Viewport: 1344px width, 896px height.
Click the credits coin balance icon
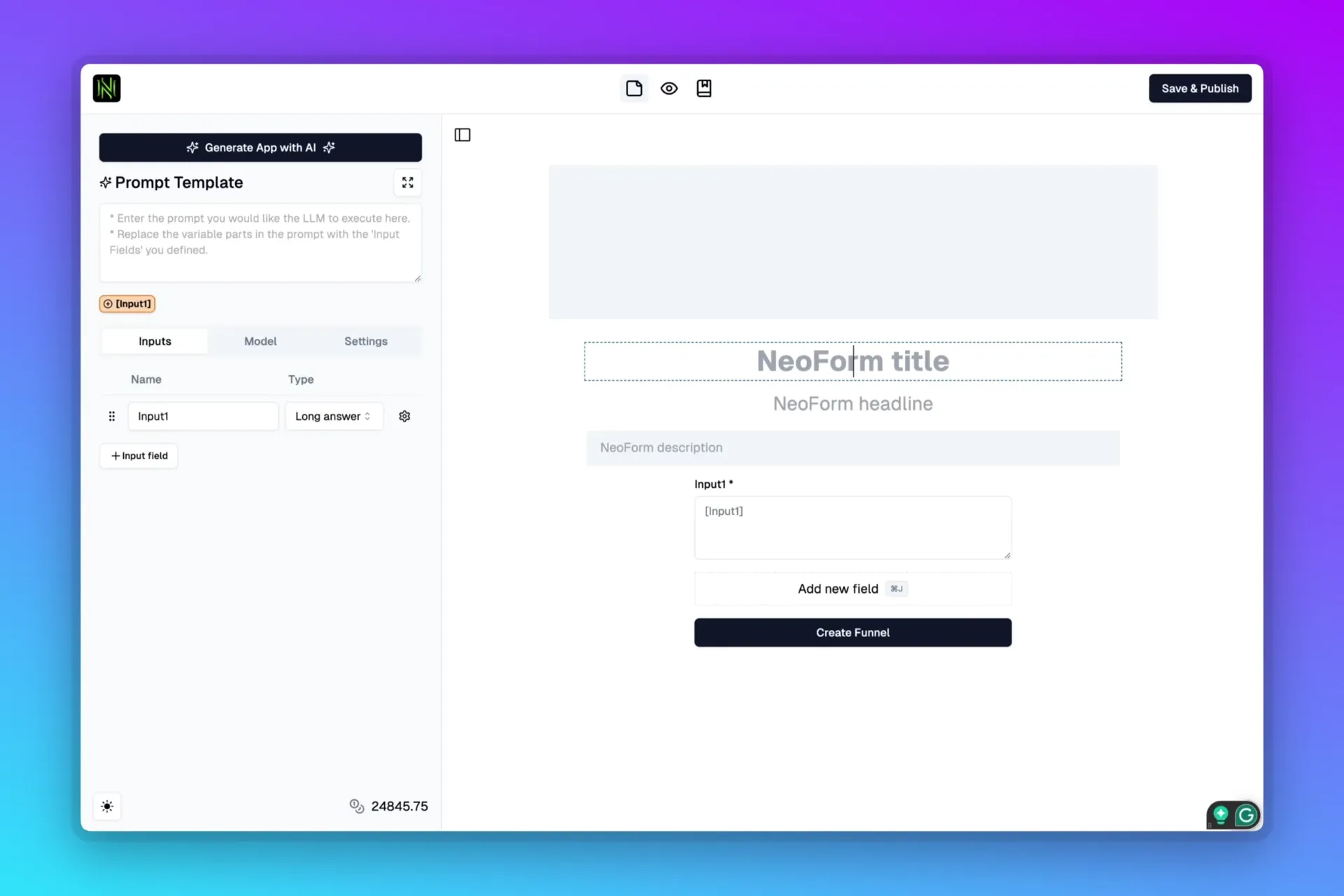click(x=356, y=806)
